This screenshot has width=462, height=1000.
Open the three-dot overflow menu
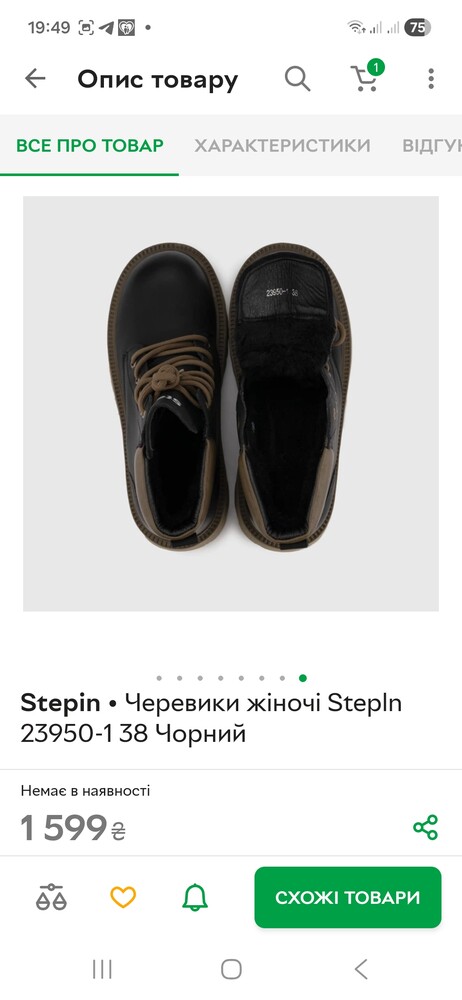431,78
